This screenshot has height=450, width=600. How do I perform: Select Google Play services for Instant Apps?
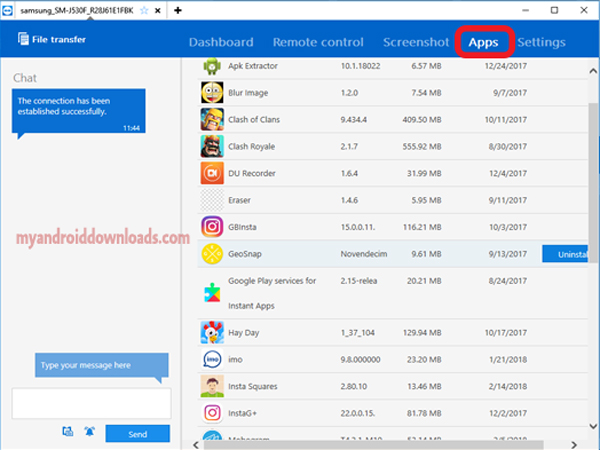pos(272,293)
